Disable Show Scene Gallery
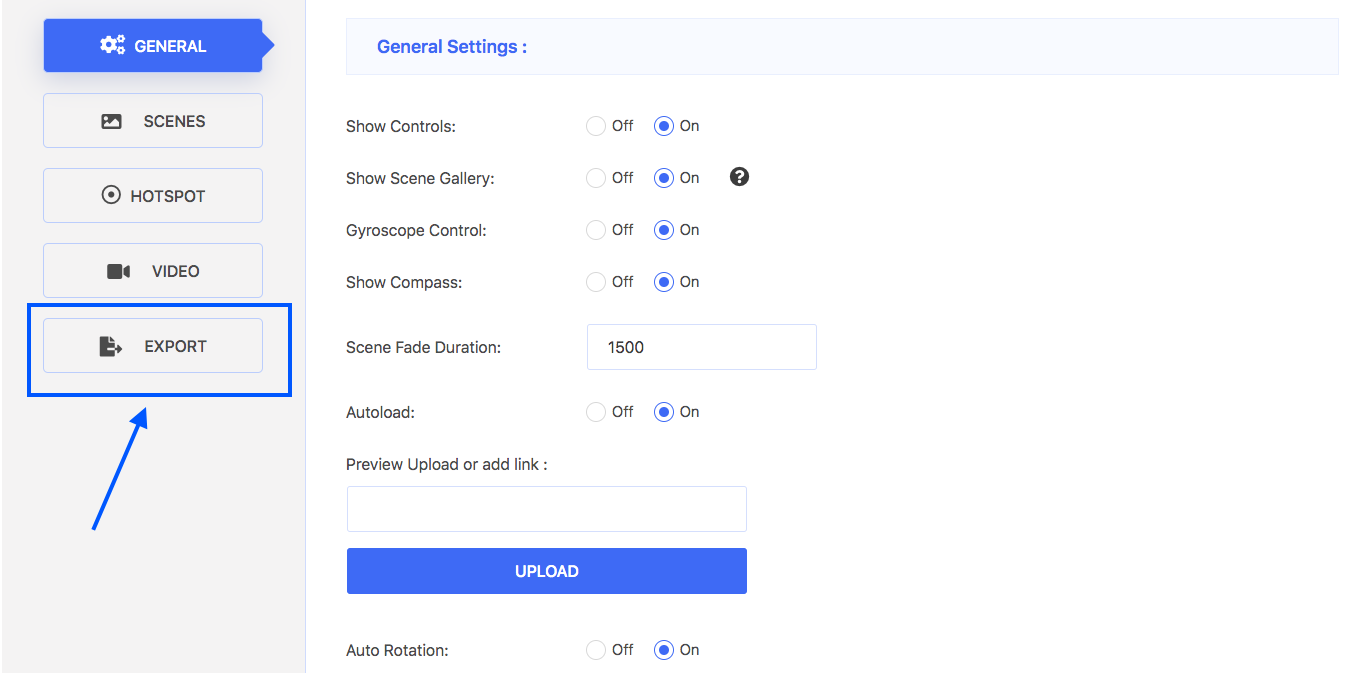 click(596, 178)
